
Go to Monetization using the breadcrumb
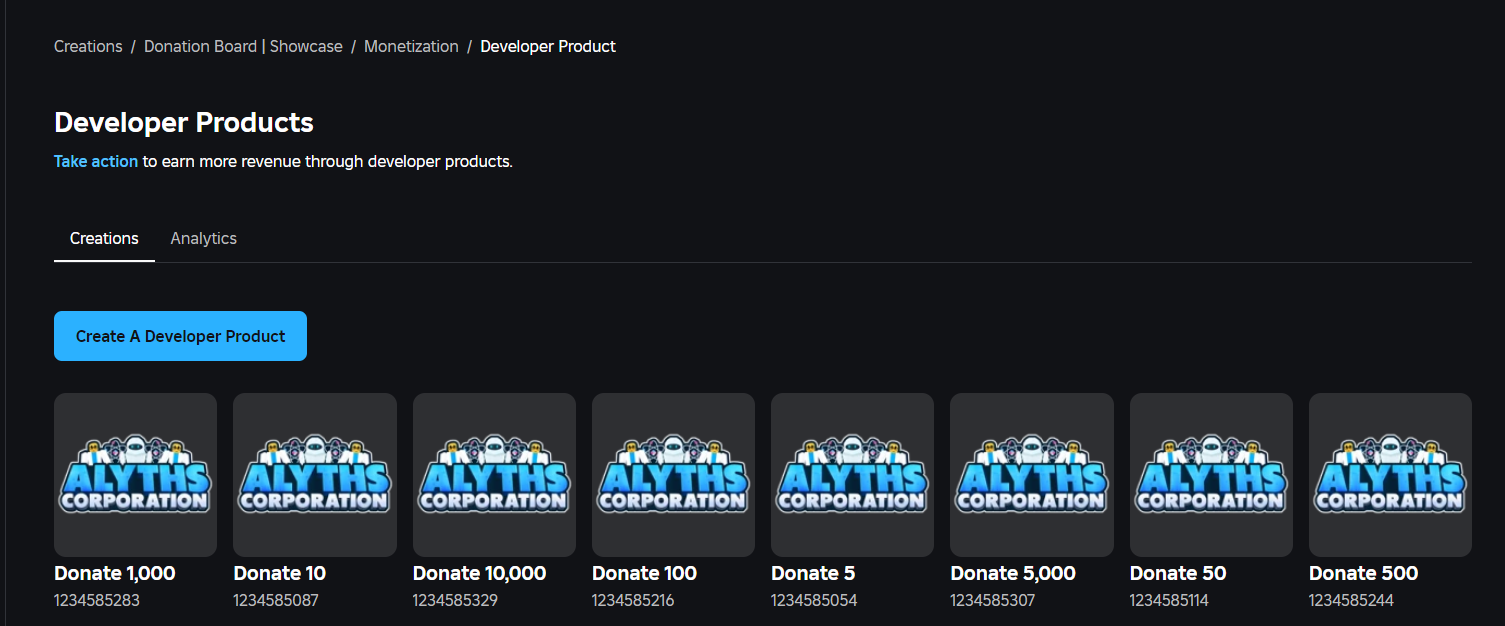coord(411,46)
